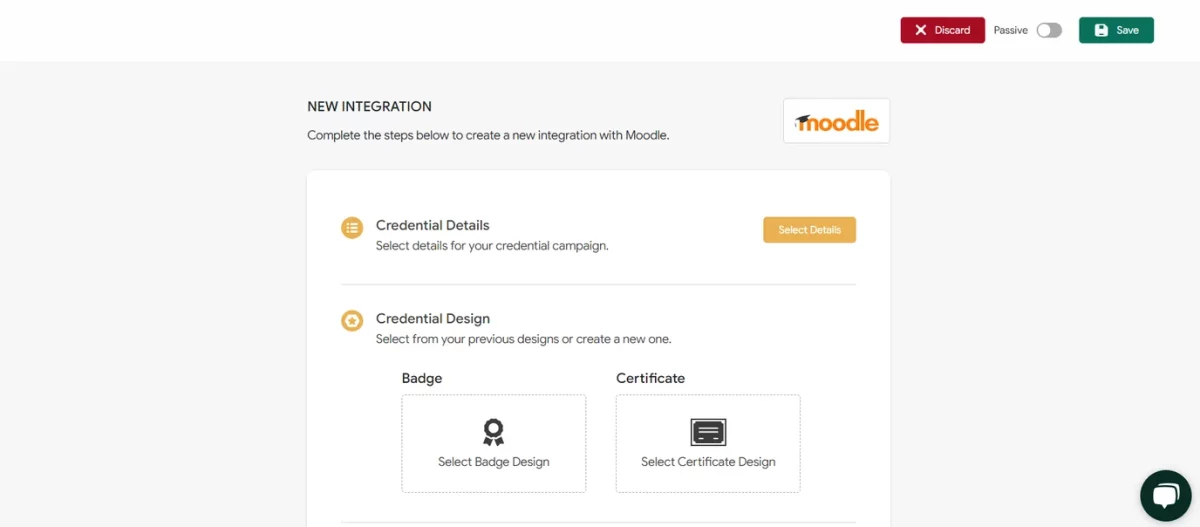Click the Credential Details list icon
Viewport: 1200px width, 527px height.
click(x=352, y=228)
